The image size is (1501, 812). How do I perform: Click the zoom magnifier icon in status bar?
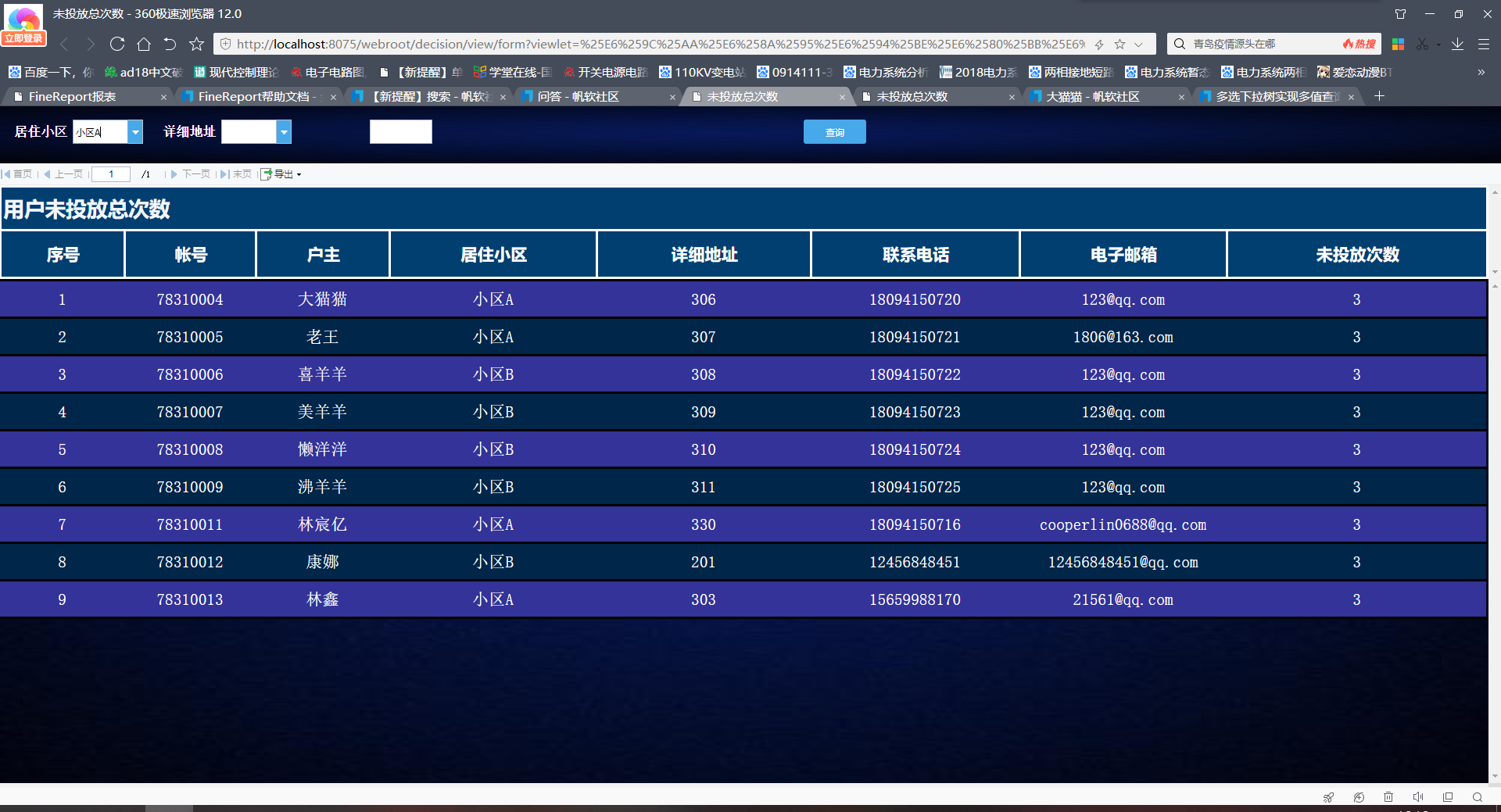click(1478, 797)
